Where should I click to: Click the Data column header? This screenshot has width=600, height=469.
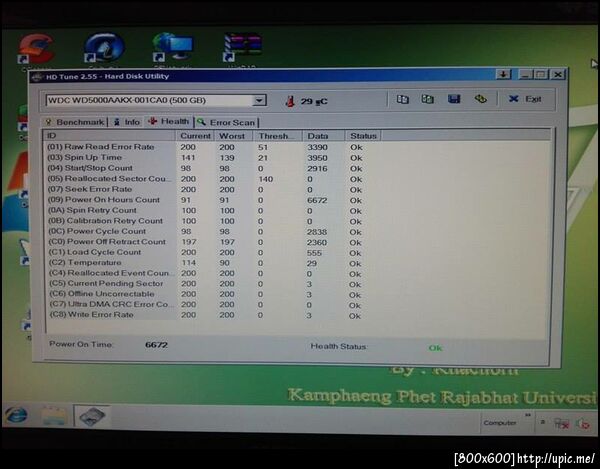[x=324, y=136]
